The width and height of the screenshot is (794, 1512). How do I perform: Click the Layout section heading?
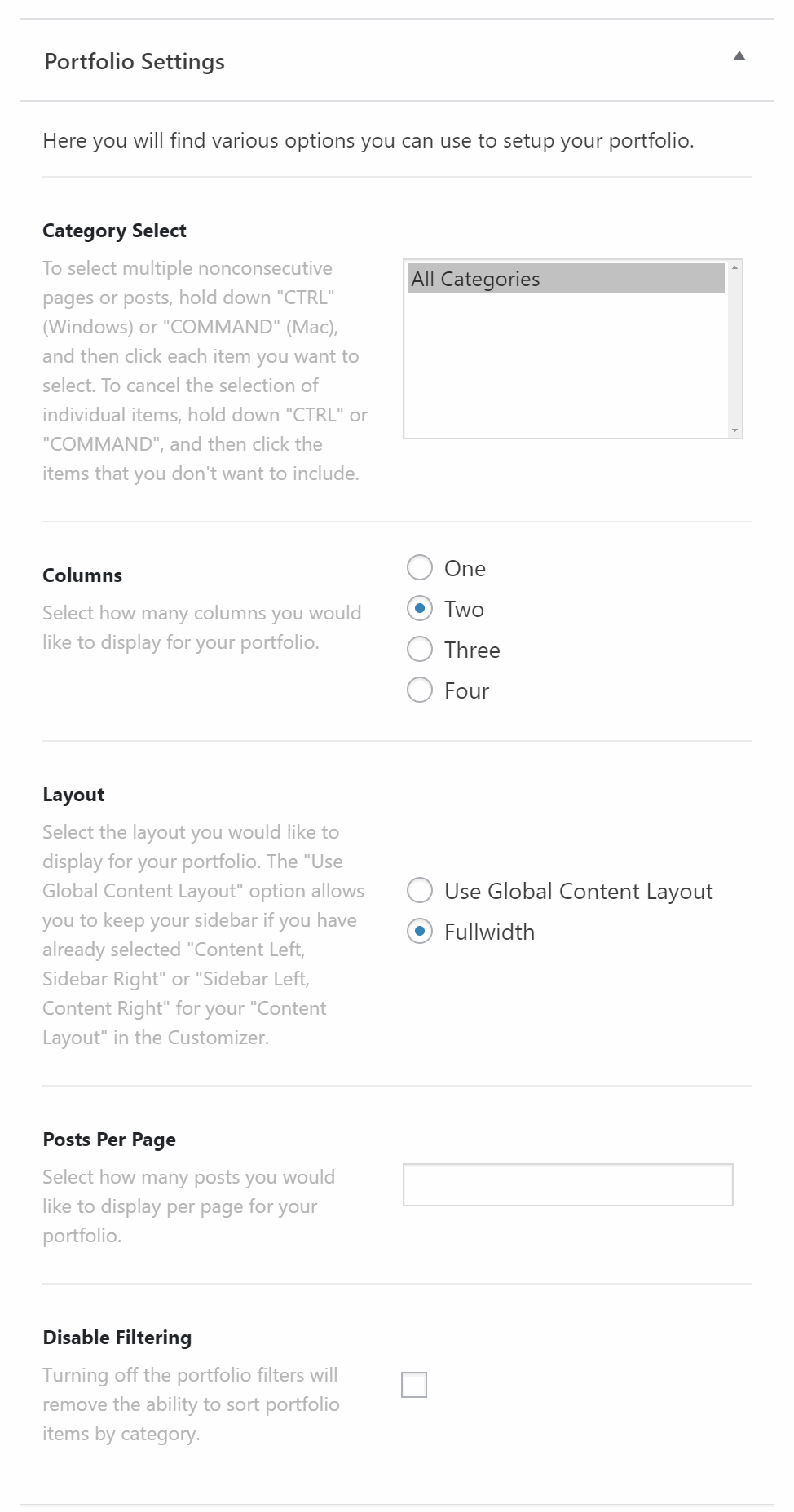[73, 795]
